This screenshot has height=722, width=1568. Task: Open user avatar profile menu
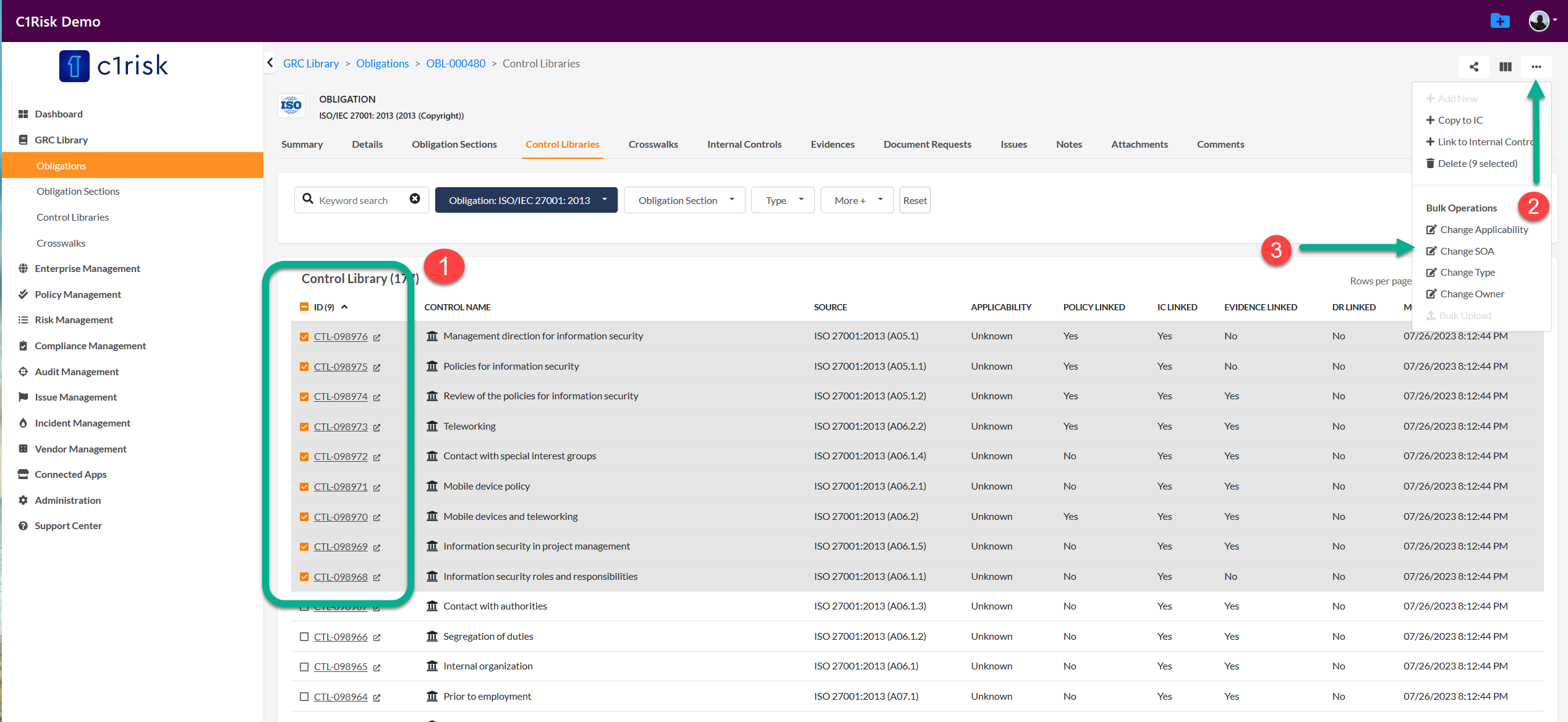point(1540,21)
